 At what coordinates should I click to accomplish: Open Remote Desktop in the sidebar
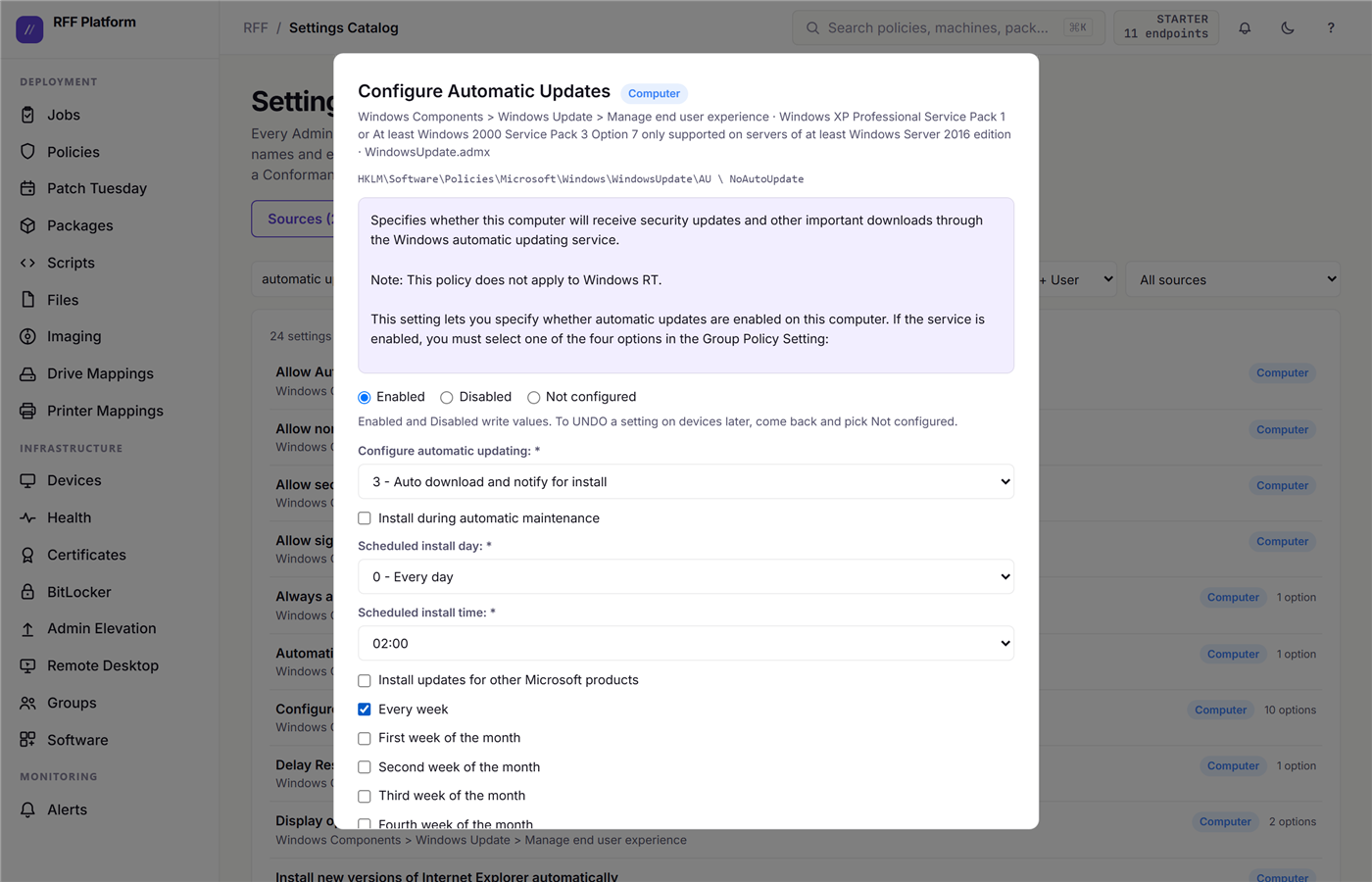pos(103,665)
